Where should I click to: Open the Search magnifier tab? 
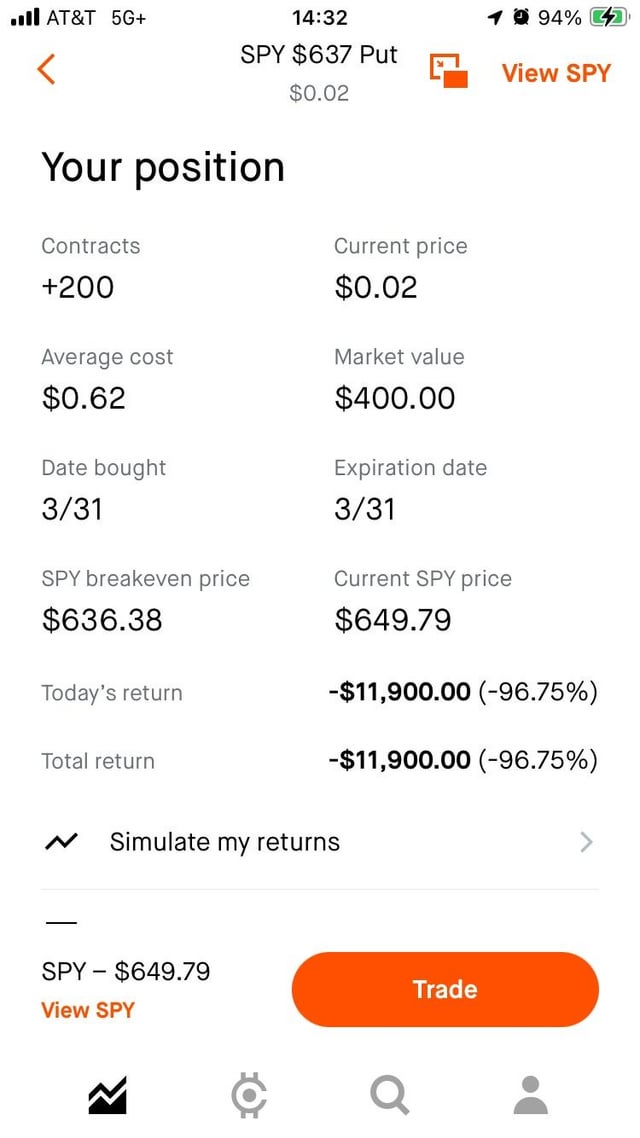(x=389, y=1094)
